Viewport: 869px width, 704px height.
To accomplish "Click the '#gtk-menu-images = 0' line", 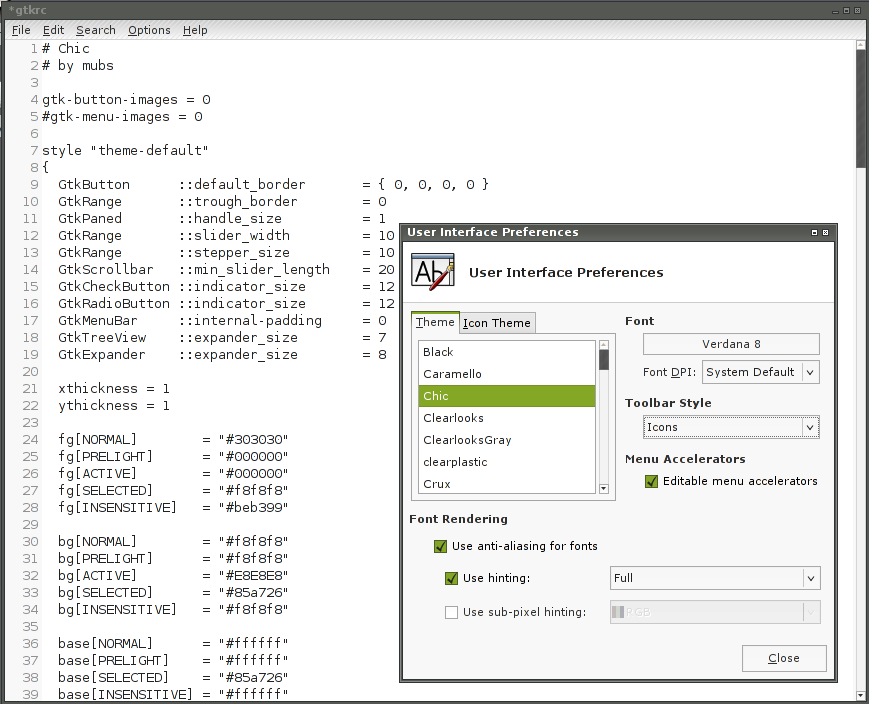I will (x=122, y=117).
